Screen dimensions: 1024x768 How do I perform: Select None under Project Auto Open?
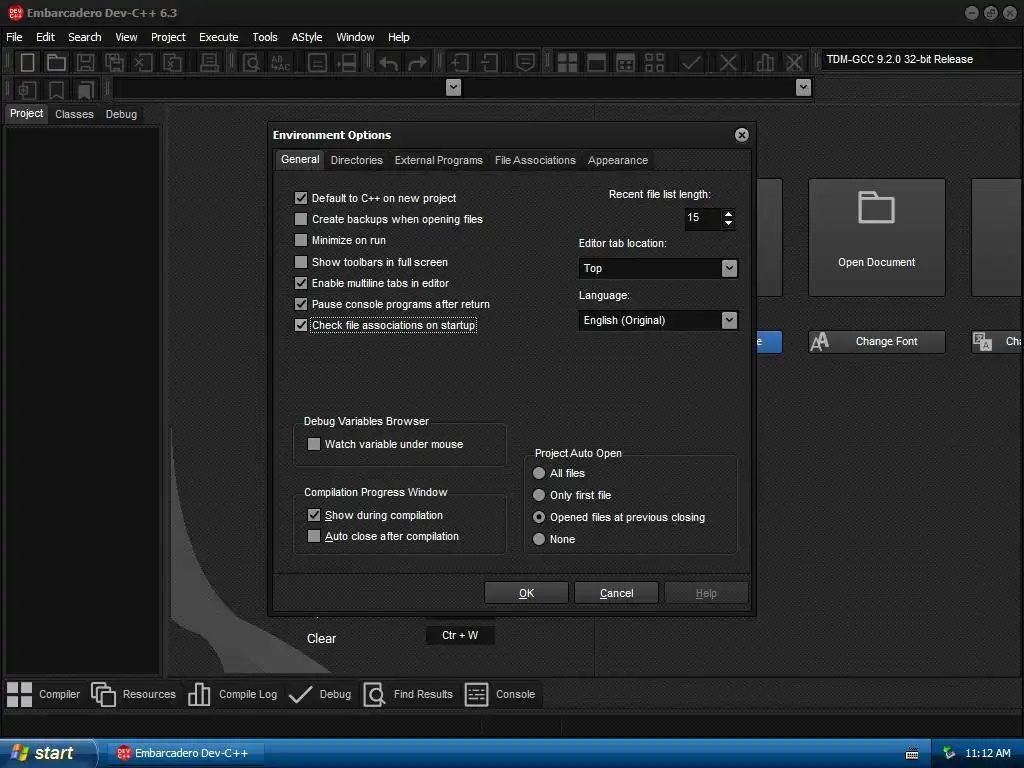[x=539, y=539]
